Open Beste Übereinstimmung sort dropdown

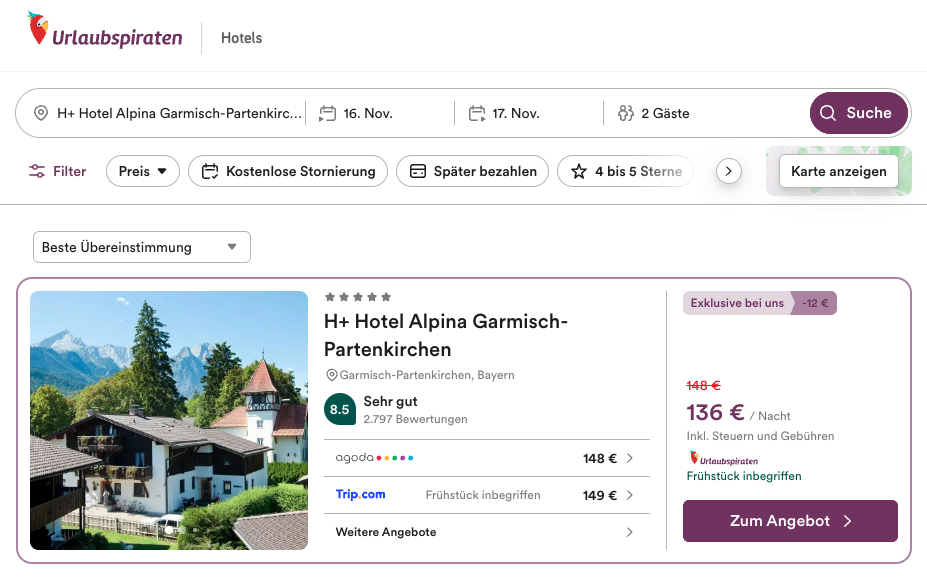tap(141, 247)
